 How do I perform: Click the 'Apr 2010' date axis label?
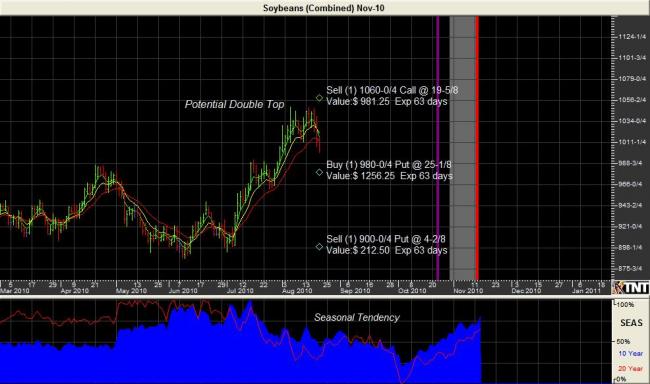(75, 291)
